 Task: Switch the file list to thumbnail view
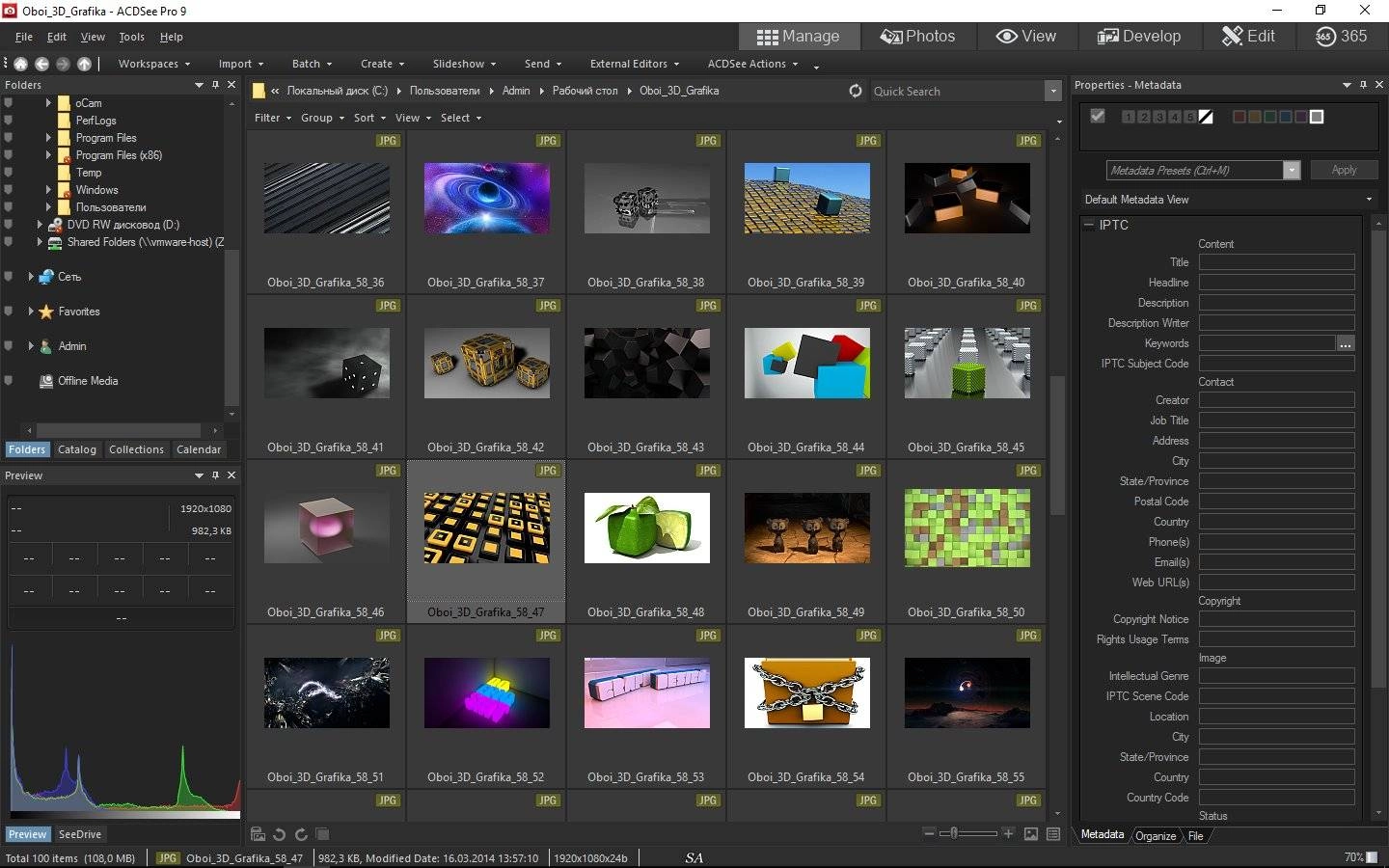1031,834
